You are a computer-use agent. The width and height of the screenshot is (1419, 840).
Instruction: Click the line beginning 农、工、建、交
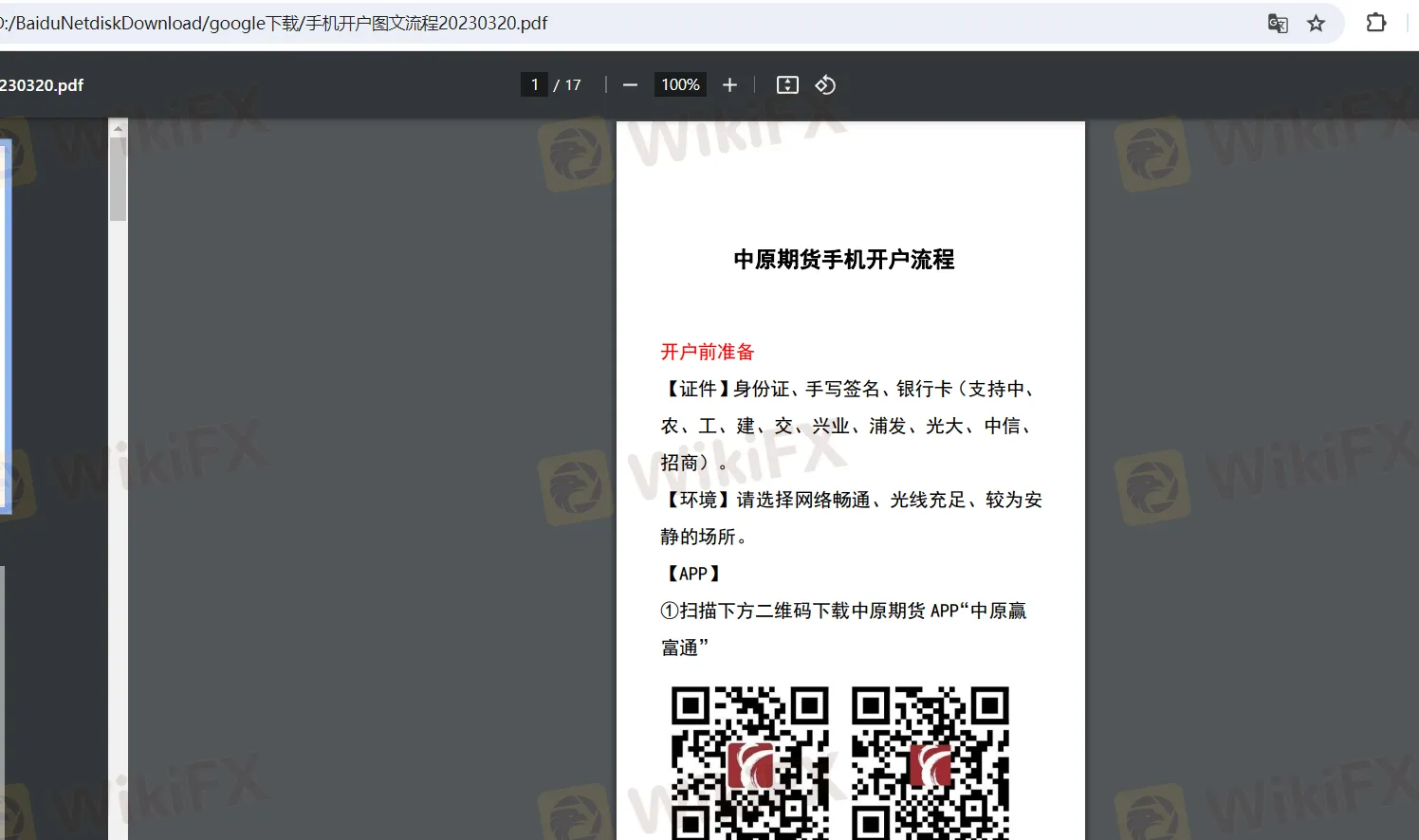(x=848, y=426)
